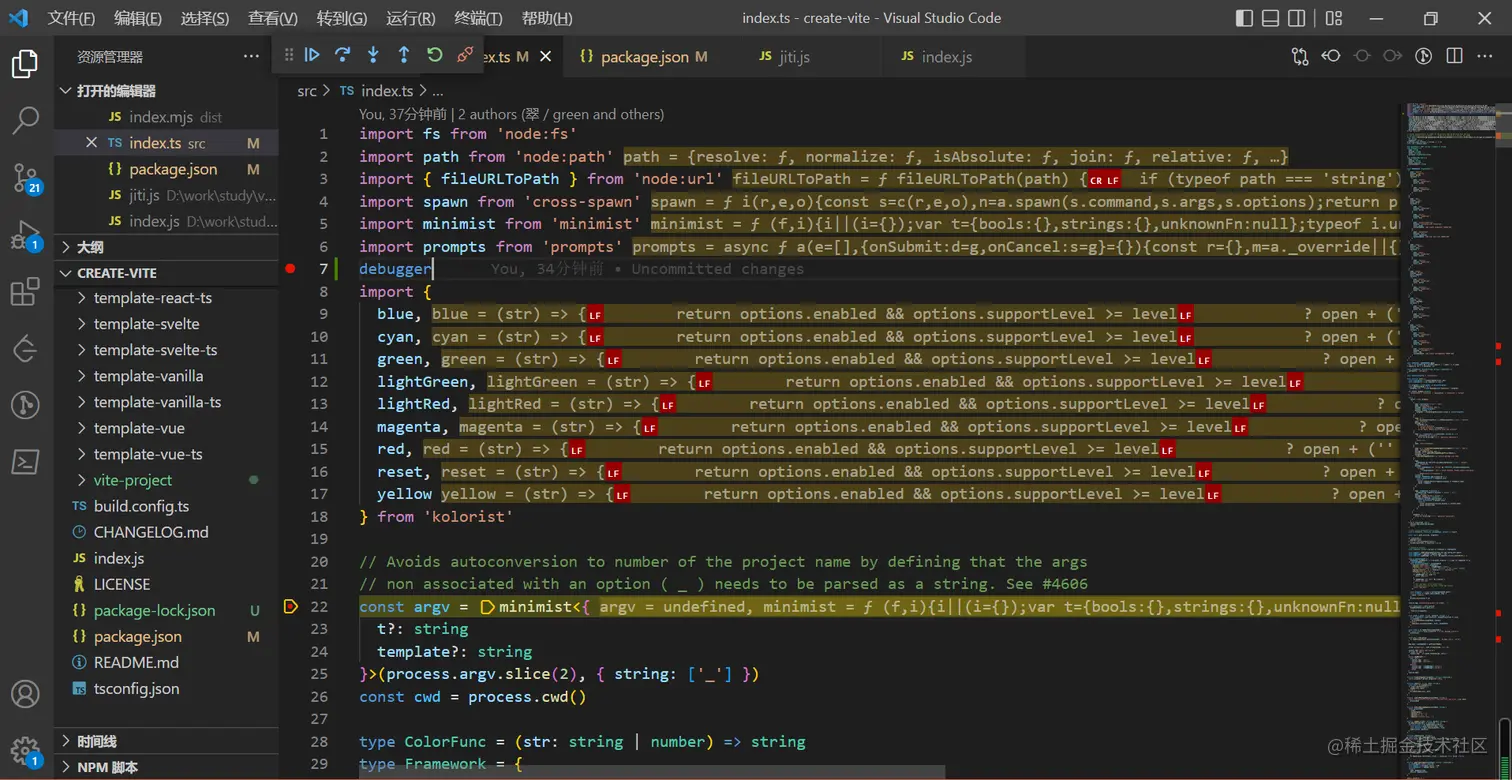Click the debug Step Out button

[x=404, y=55]
